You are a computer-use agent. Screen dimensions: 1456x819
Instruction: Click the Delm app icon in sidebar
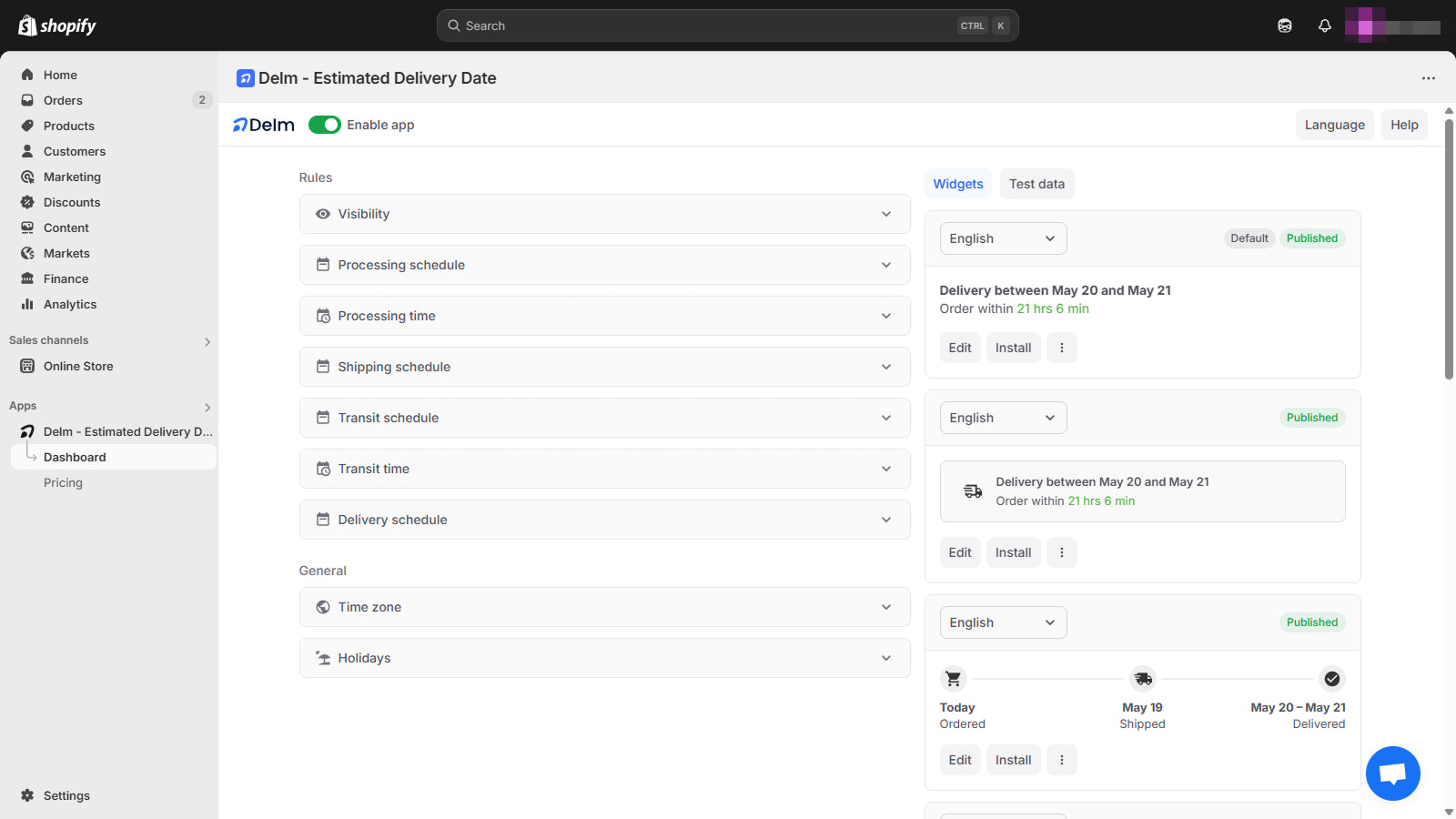click(x=27, y=431)
